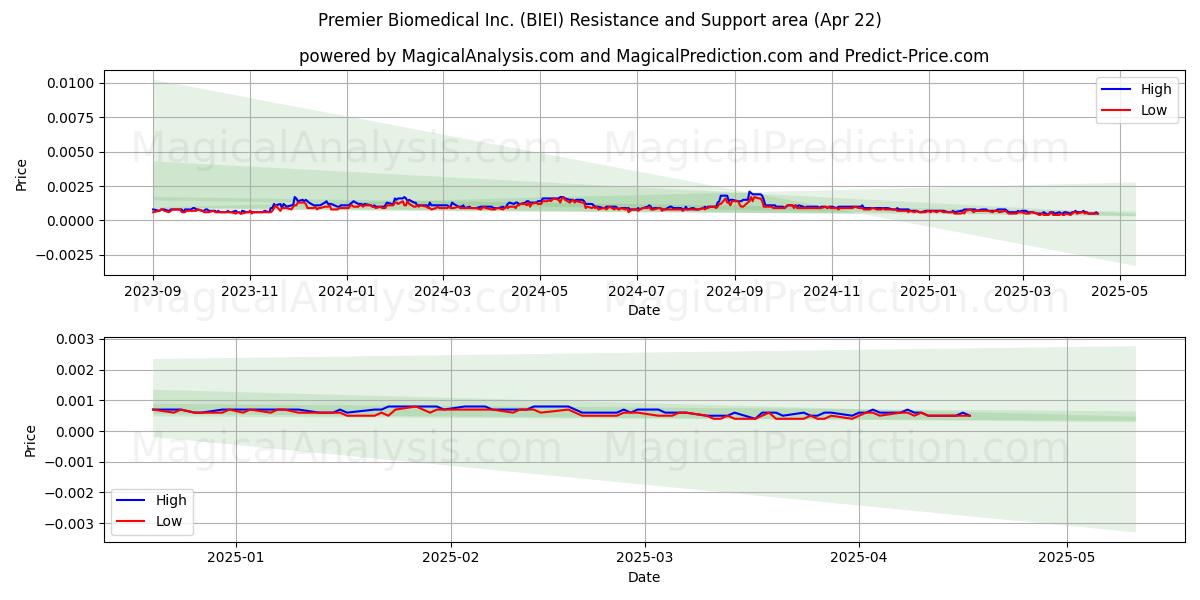Click the '2024-11' x-axis tick label
Viewport: 1200px width, 600px height.
(x=832, y=290)
